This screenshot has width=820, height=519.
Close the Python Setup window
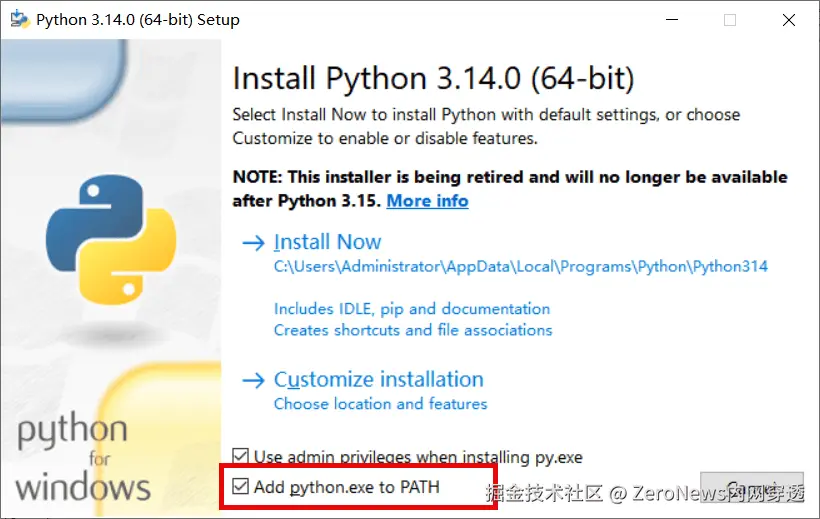pos(789,20)
